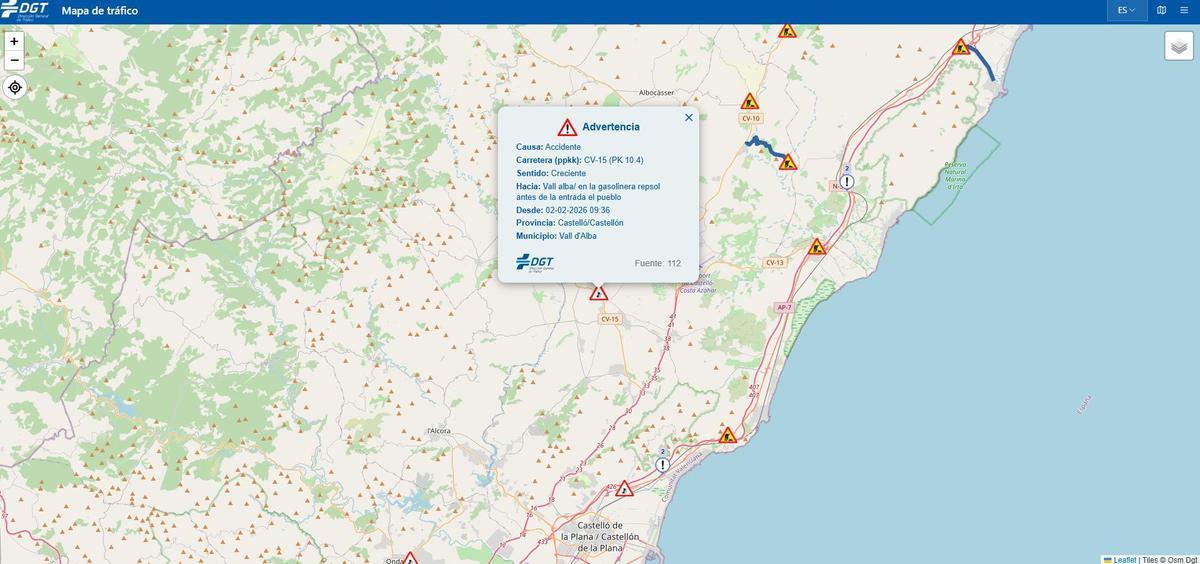Click numbered info marker near N- road label

(x=847, y=181)
